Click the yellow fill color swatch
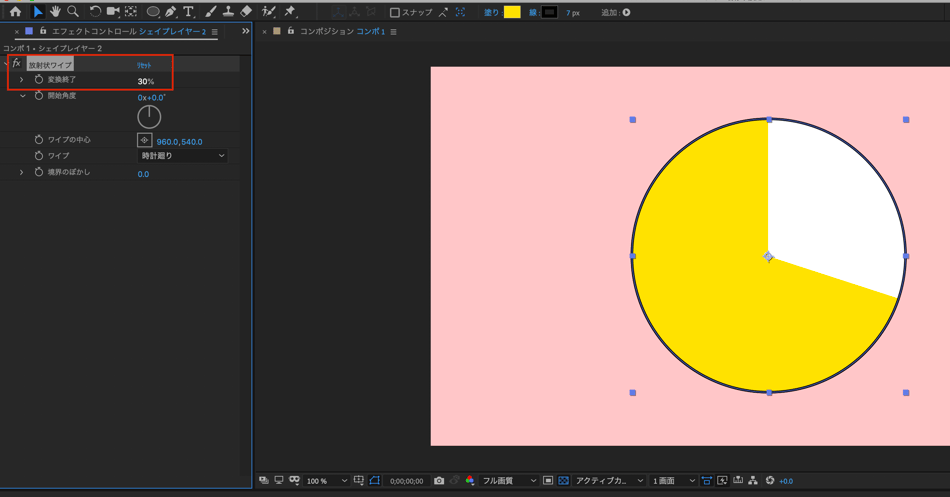Screen dimensions: 950x497 click(512, 12)
